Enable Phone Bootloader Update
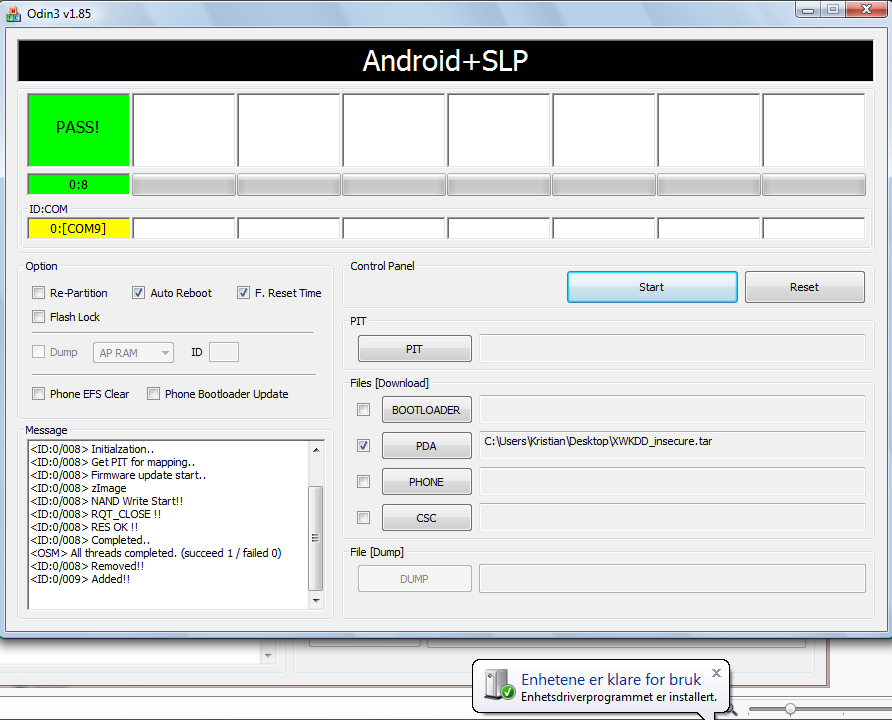 pyautogui.click(x=154, y=394)
